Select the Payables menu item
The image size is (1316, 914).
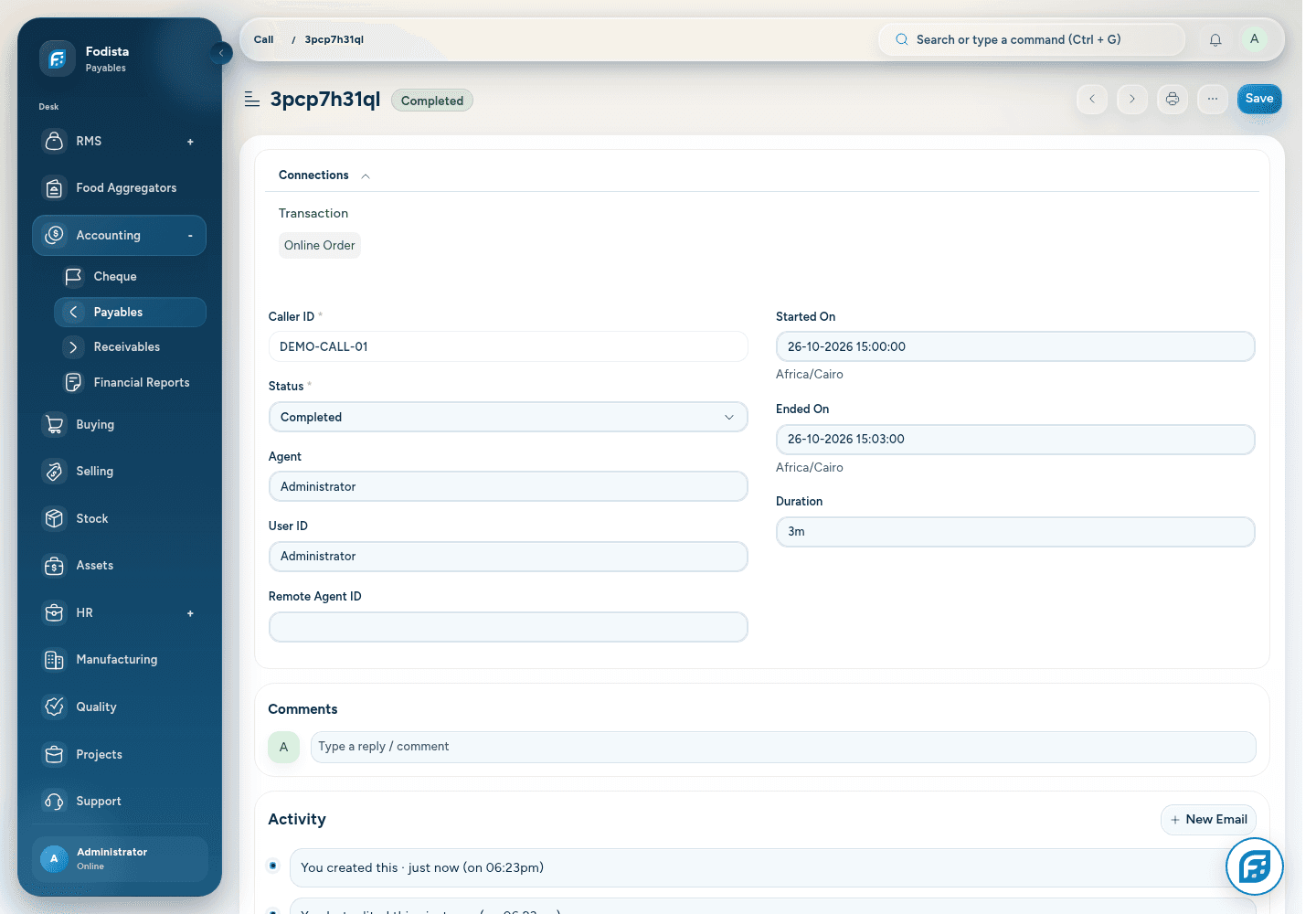point(130,312)
